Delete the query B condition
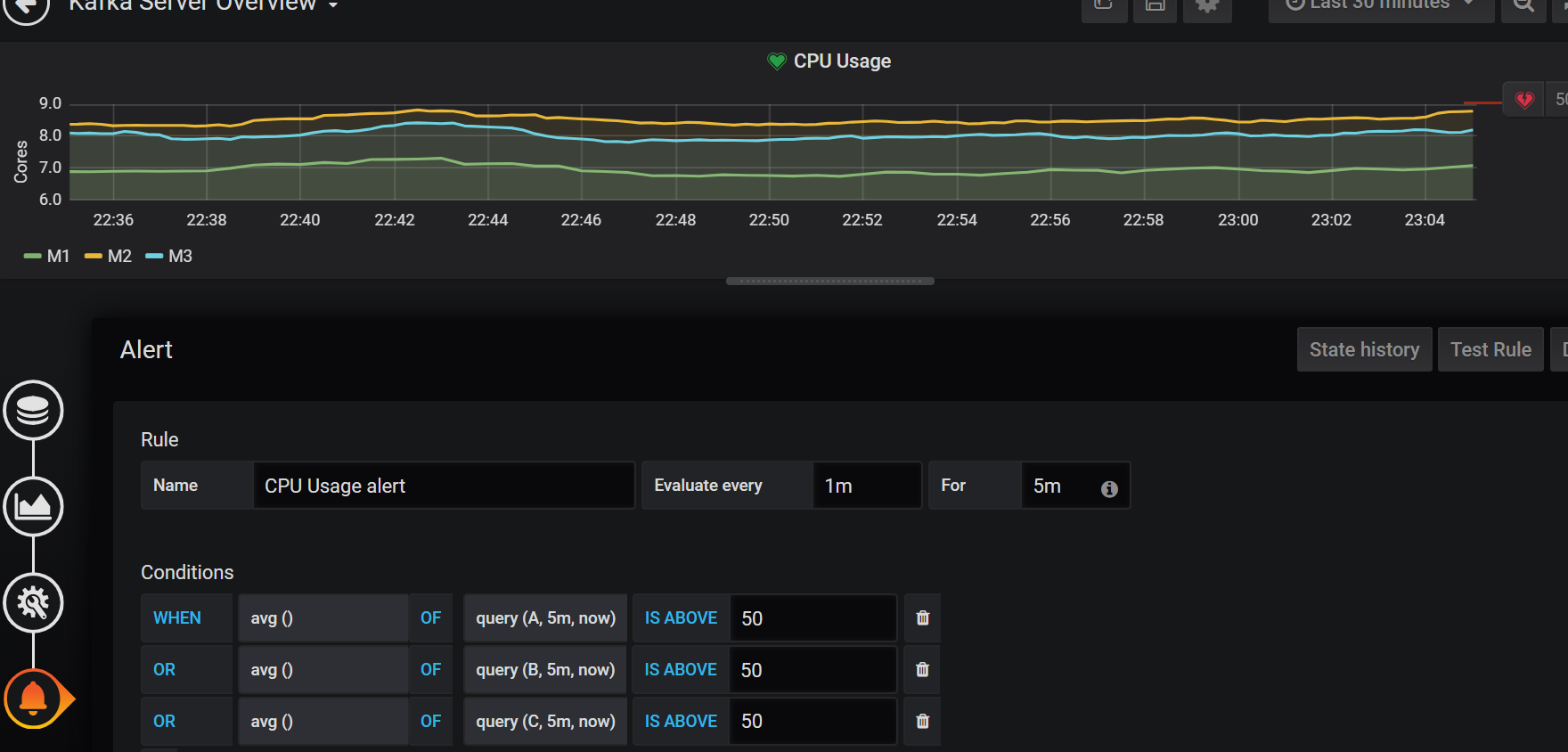Image resolution: width=1568 pixels, height=752 pixels. click(922, 670)
